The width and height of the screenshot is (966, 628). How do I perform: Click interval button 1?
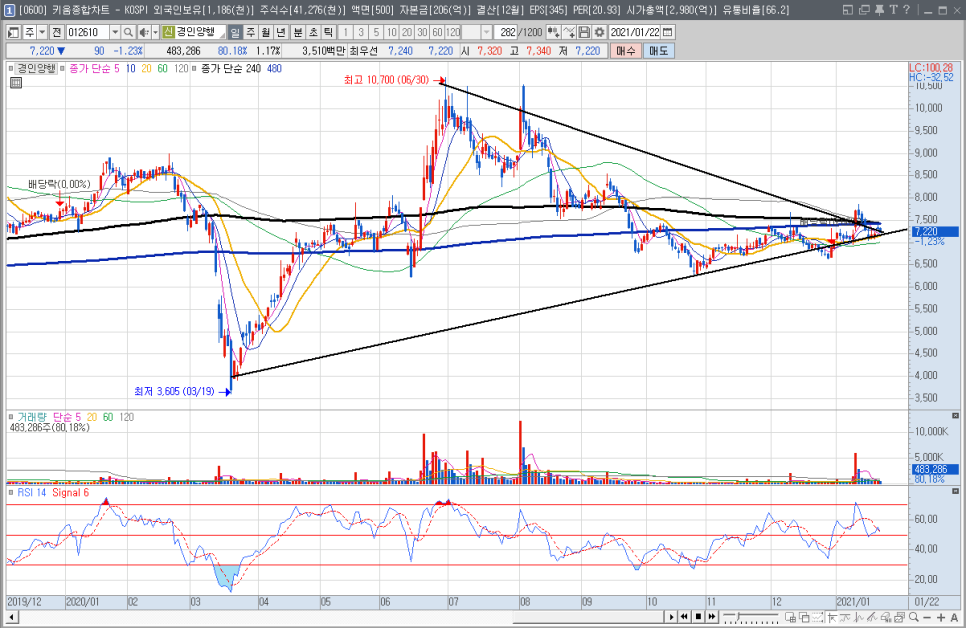click(x=345, y=32)
